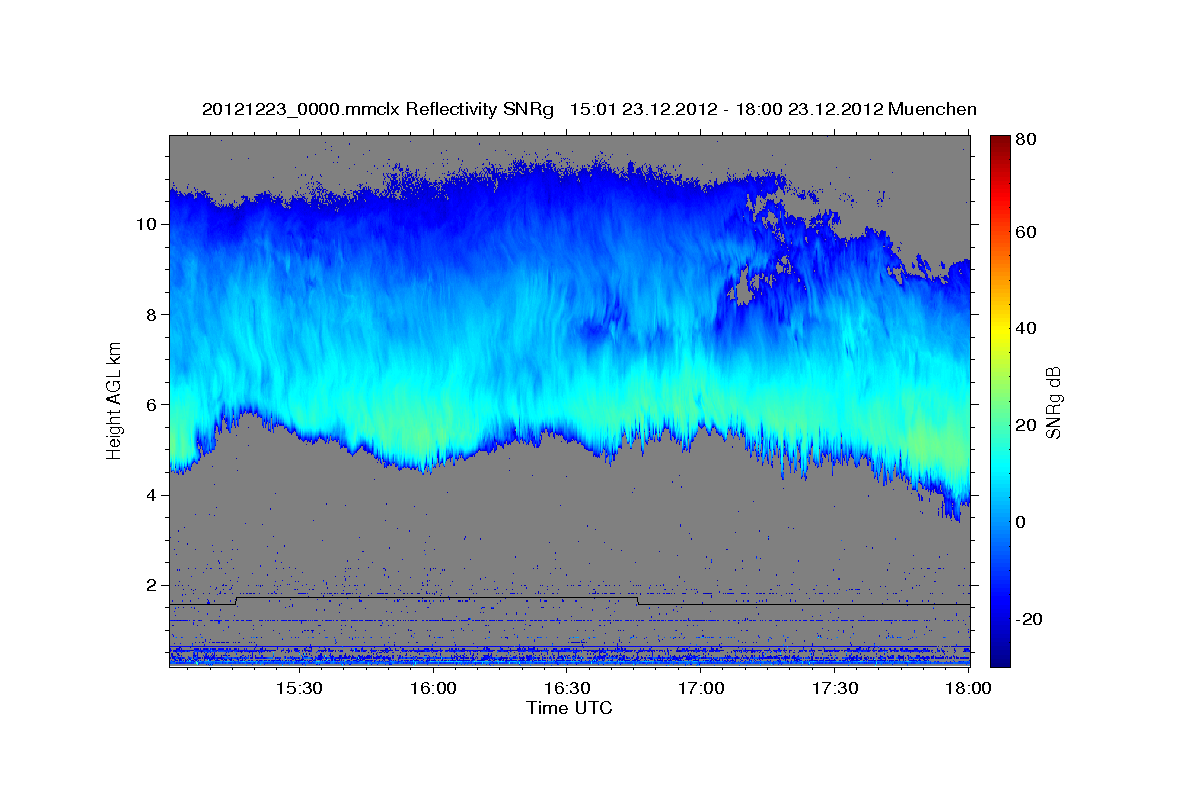Click the colorbar value 40
The image size is (1200, 800).
coord(1025,328)
